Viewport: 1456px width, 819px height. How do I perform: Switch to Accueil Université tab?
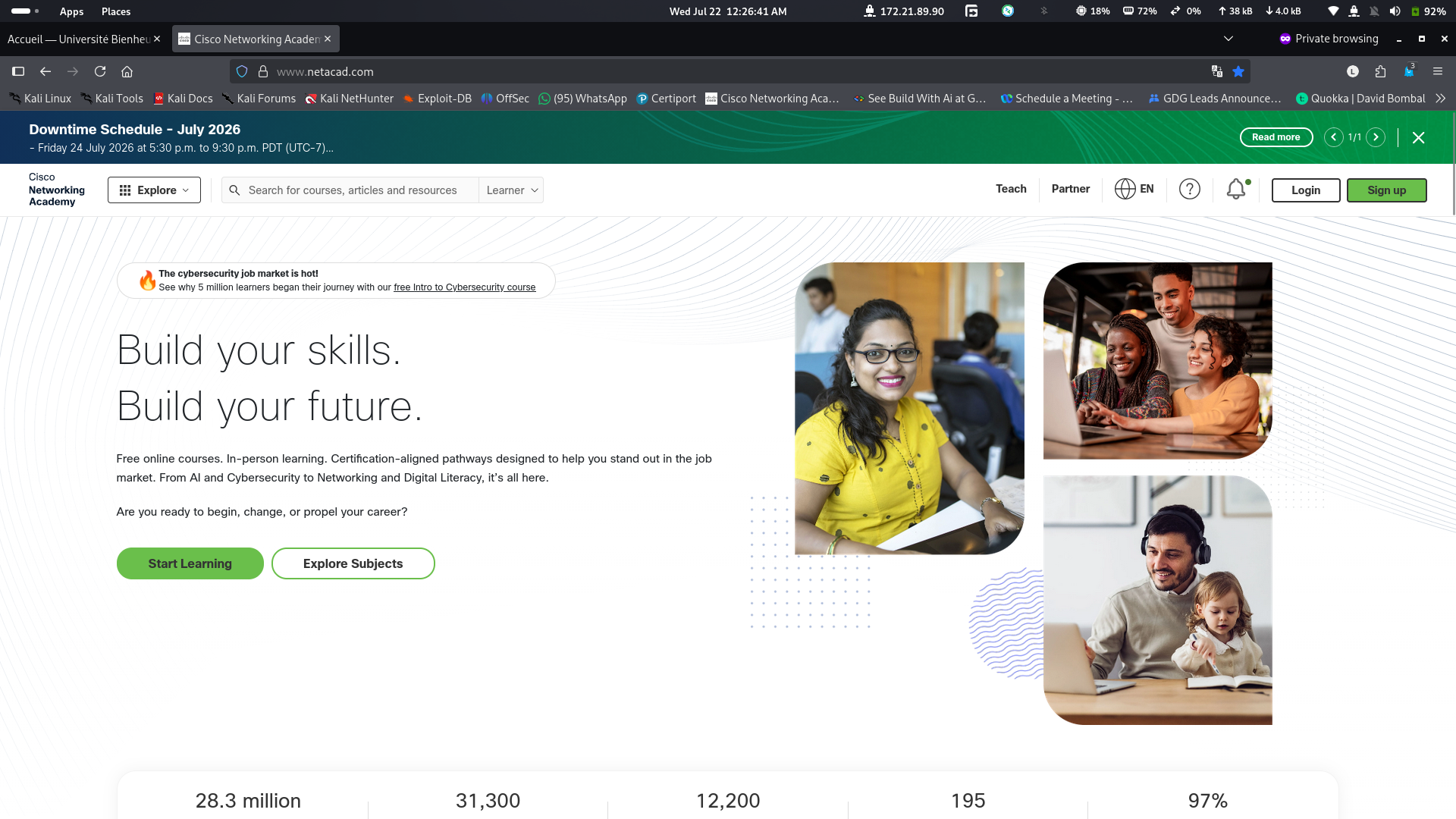pyautogui.click(x=79, y=39)
